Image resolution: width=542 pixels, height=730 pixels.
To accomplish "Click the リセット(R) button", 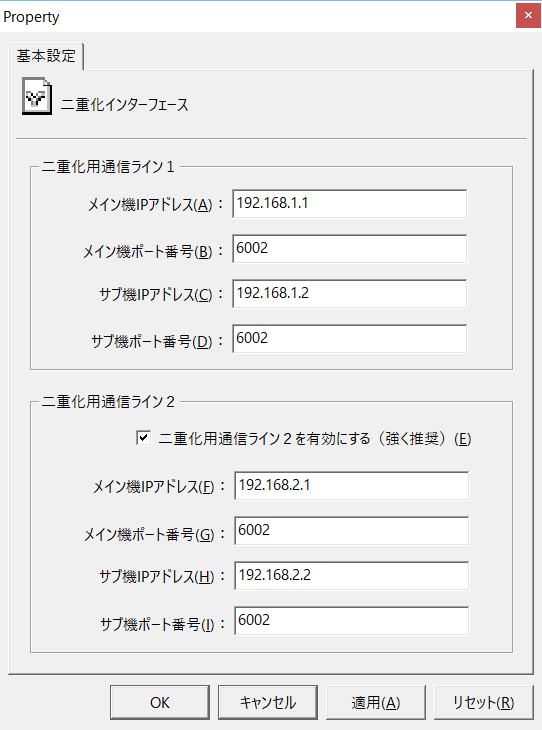I will tap(484, 702).
